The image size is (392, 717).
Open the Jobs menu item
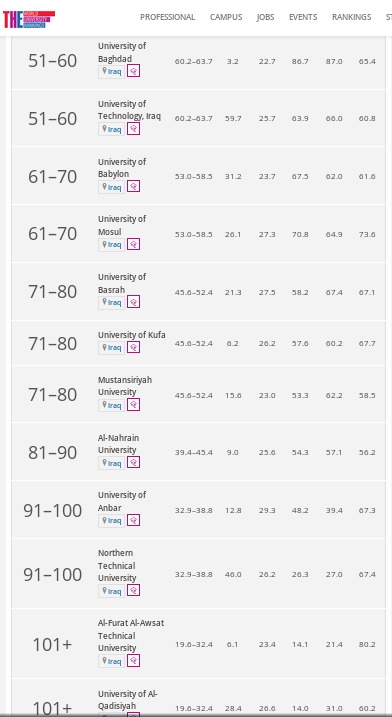265,17
